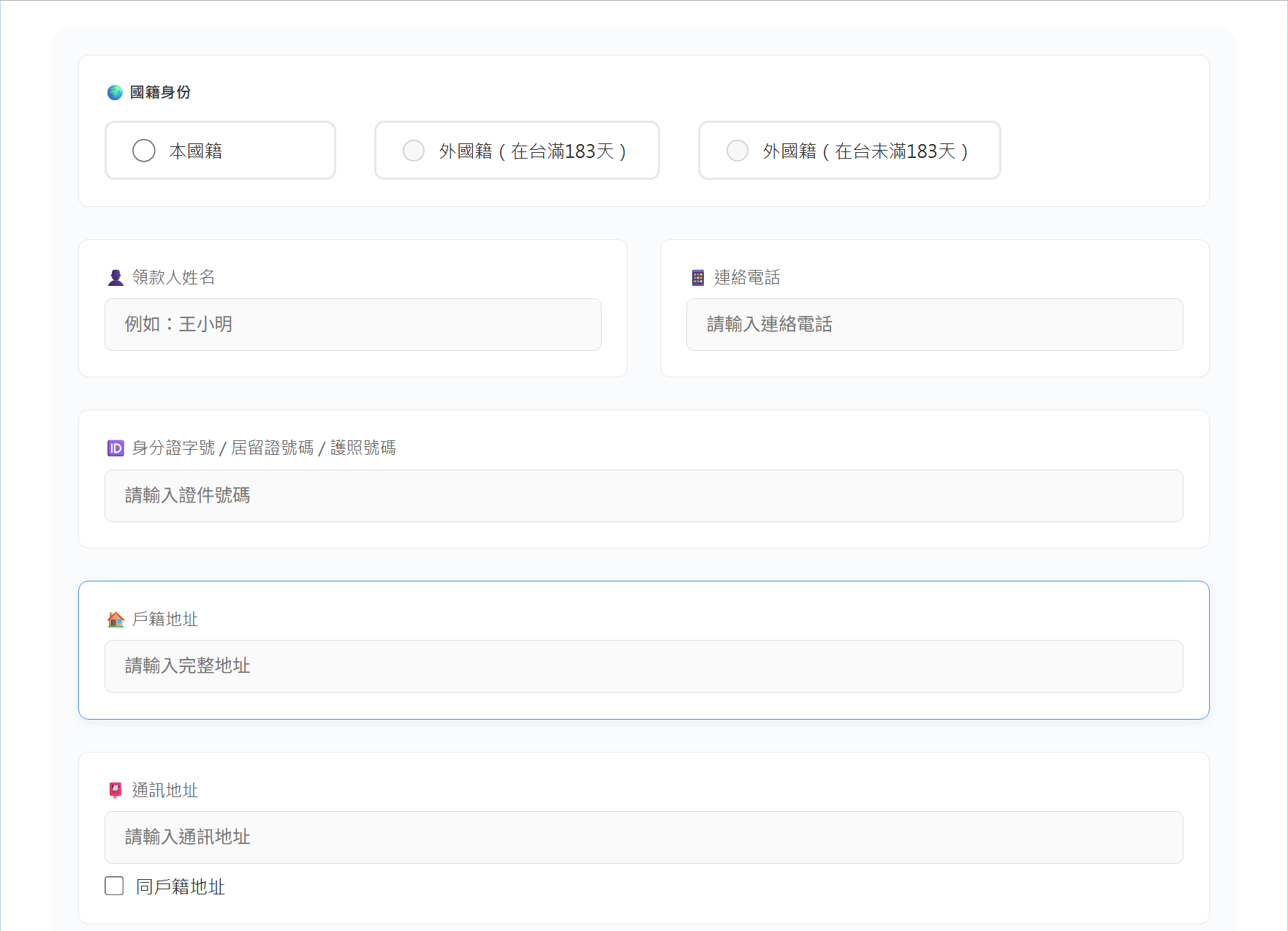Choose 外國籍（在台滿183天）radio option
Image resolution: width=1288 pixels, height=931 pixels.
click(x=414, y=151)
